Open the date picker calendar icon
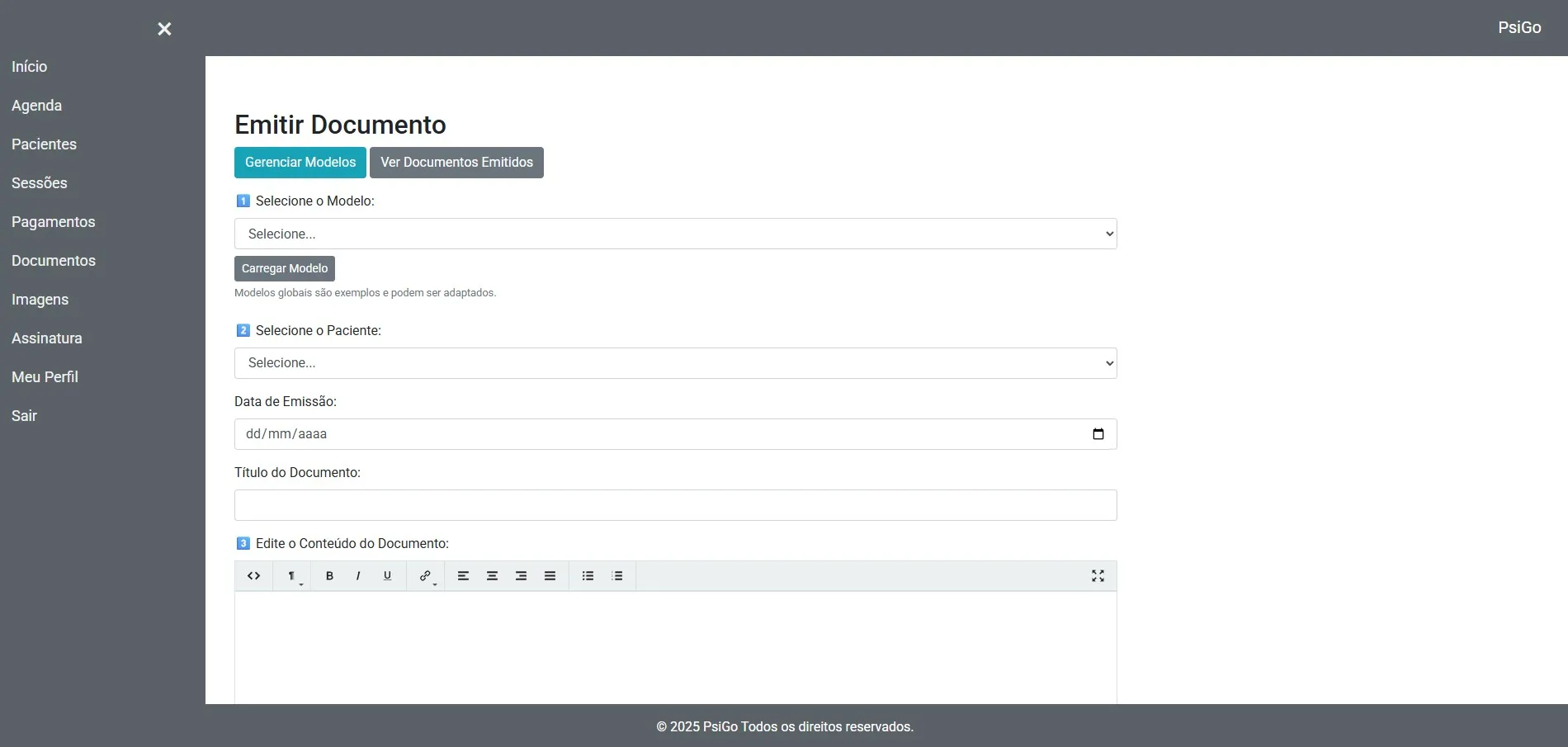Viewport: 1568px width, 747px height. [x=1098, y=434]
